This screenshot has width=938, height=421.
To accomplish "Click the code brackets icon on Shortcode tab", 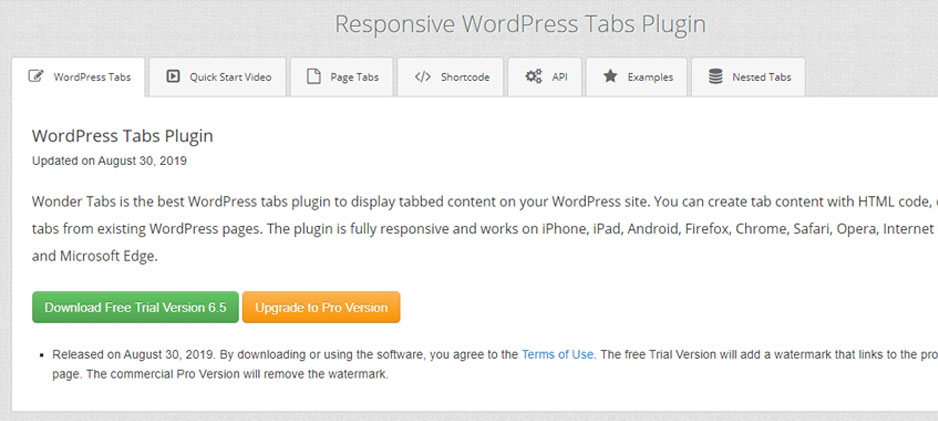I will pos(422,77).
